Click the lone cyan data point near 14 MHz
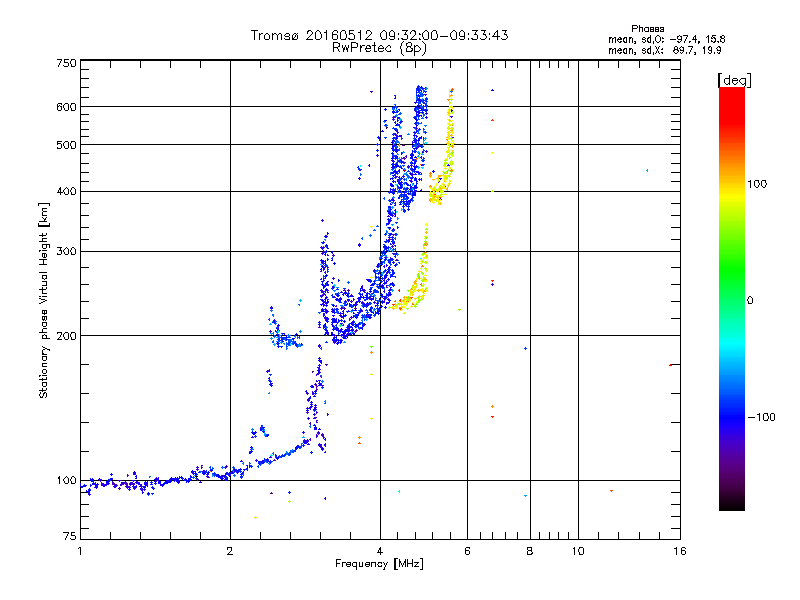Image resolution: width=800 pixels, height=600 pixels. (x=647, y=170)
